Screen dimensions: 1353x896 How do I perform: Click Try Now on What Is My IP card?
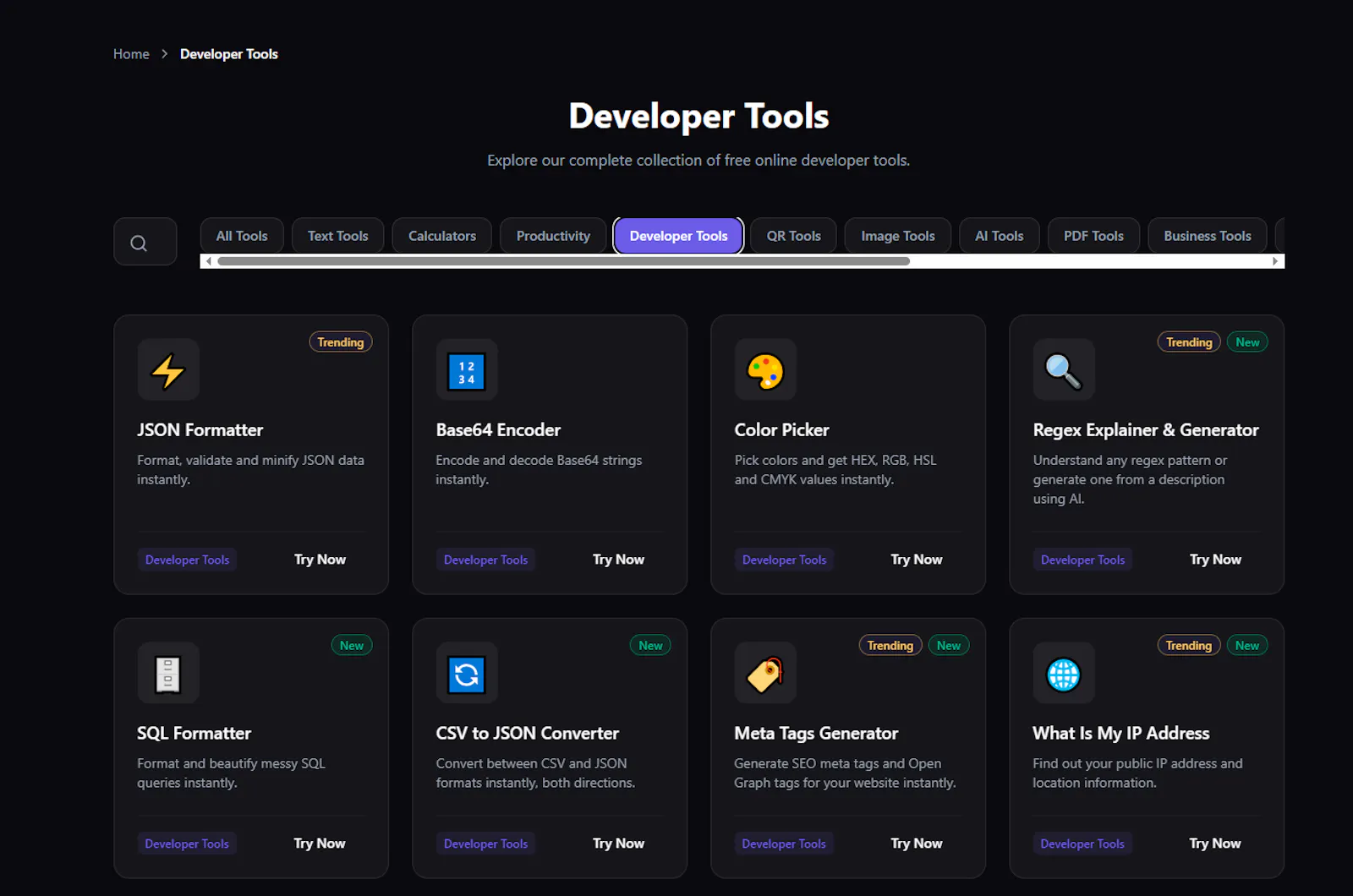point(1215,844)
